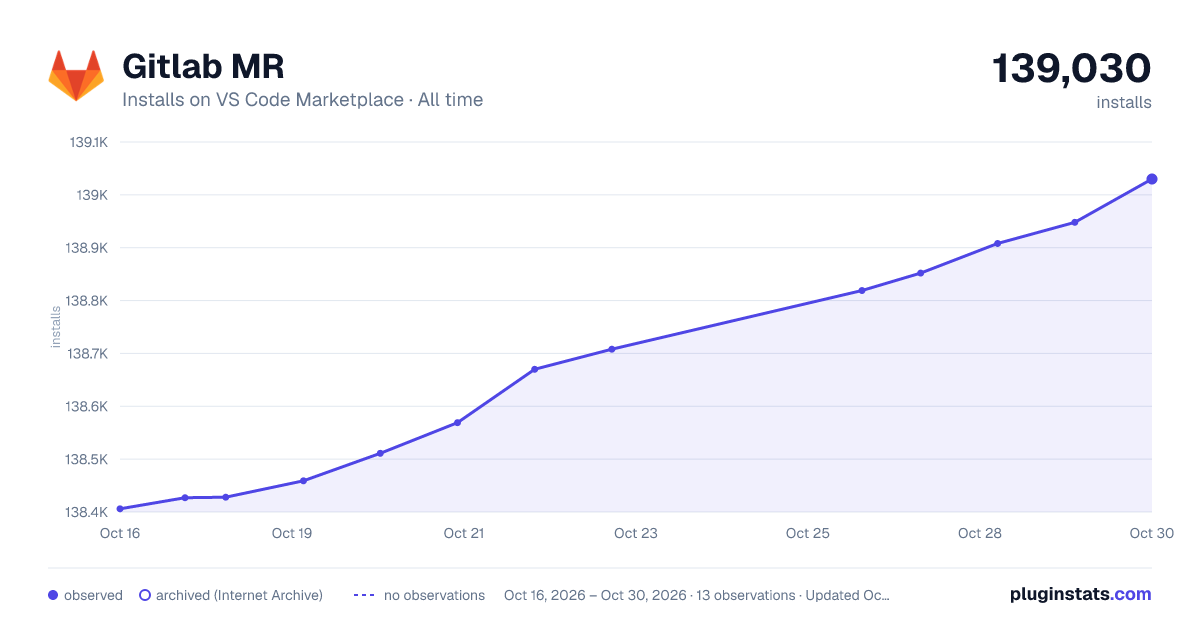Click the 138.4K y-axis label

[x=87, y=513]
